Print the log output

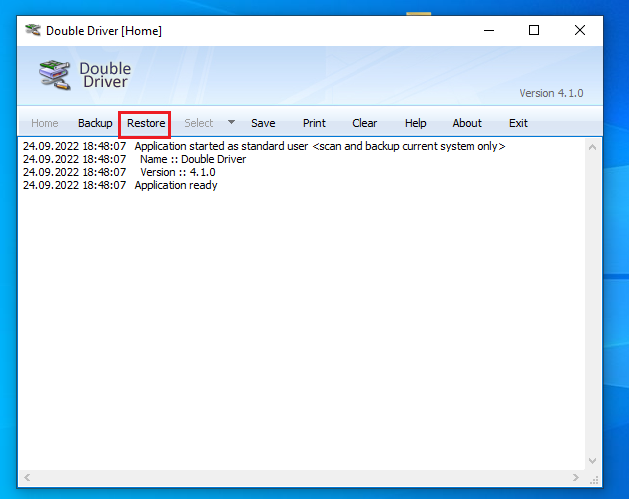(x=314, y=123)
